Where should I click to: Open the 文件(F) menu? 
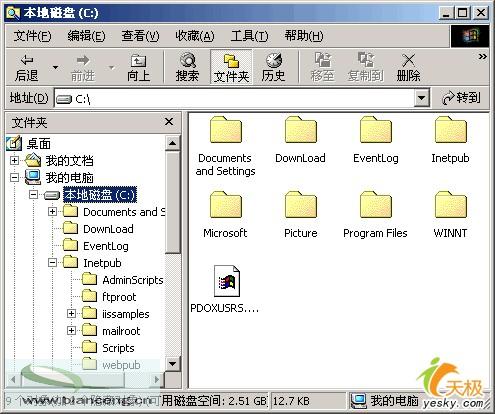point(32,36)
